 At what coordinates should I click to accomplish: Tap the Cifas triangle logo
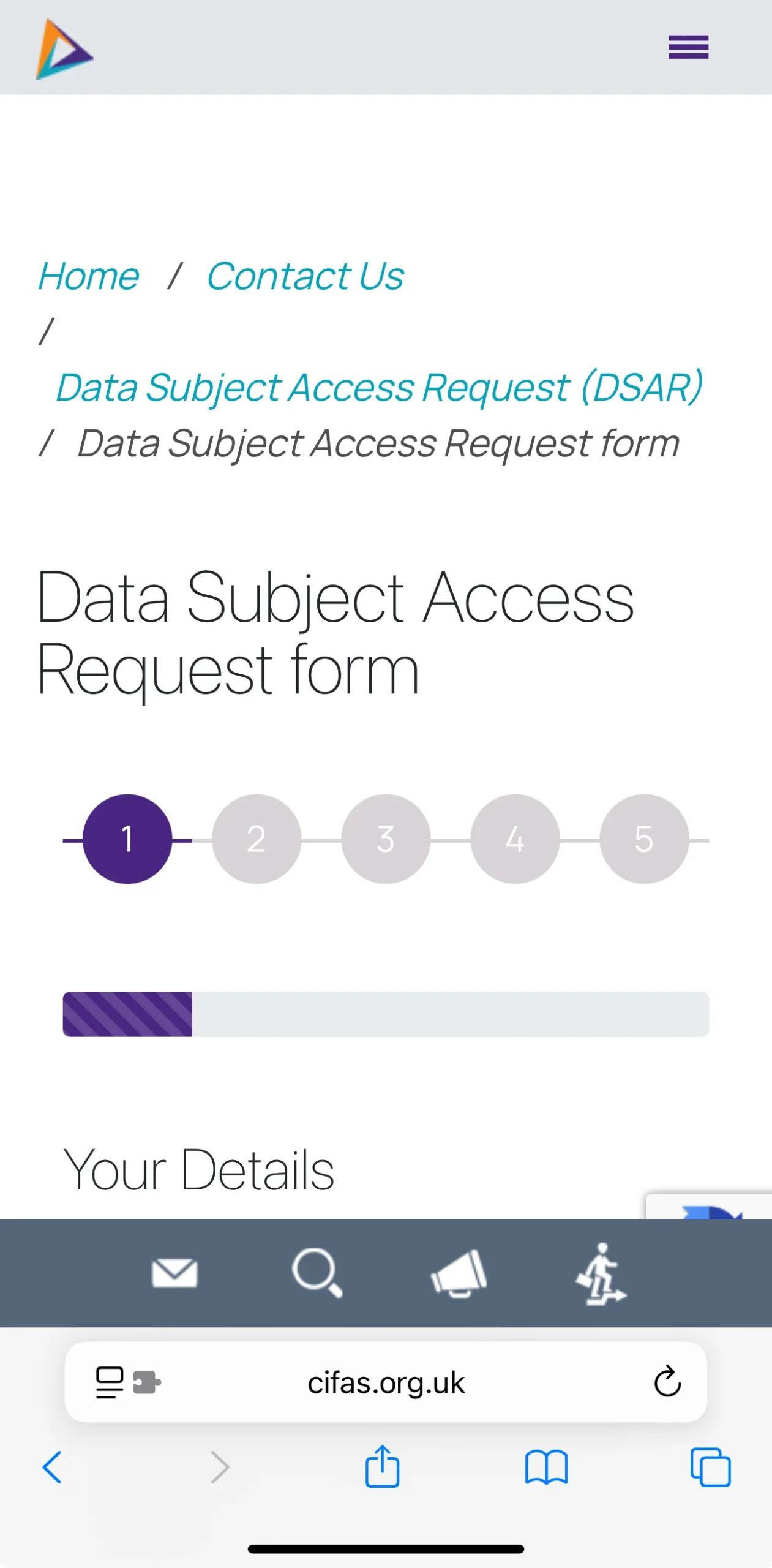tap(64, 49)
